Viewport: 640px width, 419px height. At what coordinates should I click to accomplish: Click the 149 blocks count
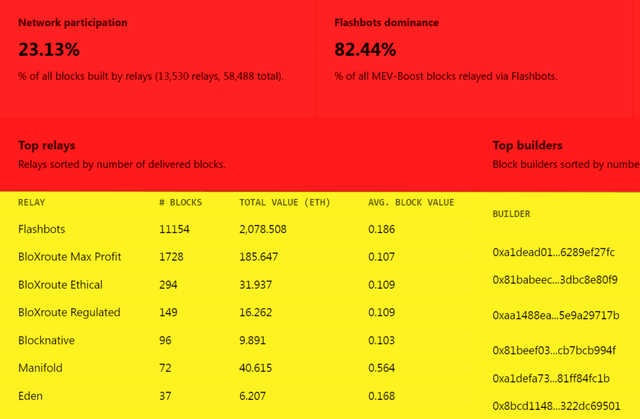[x=168, y=313]
